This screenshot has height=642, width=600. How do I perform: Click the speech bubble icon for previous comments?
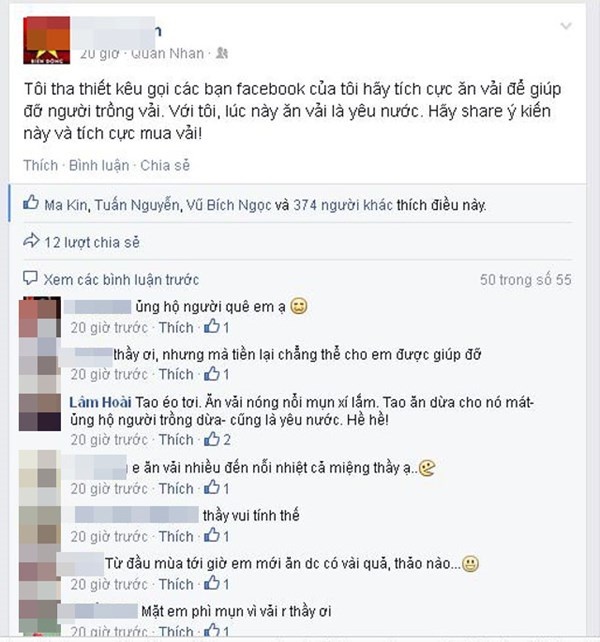(x=30, y=278)
